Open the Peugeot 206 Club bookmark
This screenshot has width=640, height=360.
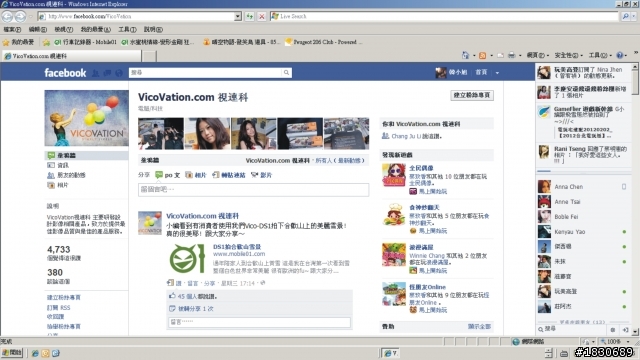click(x=323, y=42)
